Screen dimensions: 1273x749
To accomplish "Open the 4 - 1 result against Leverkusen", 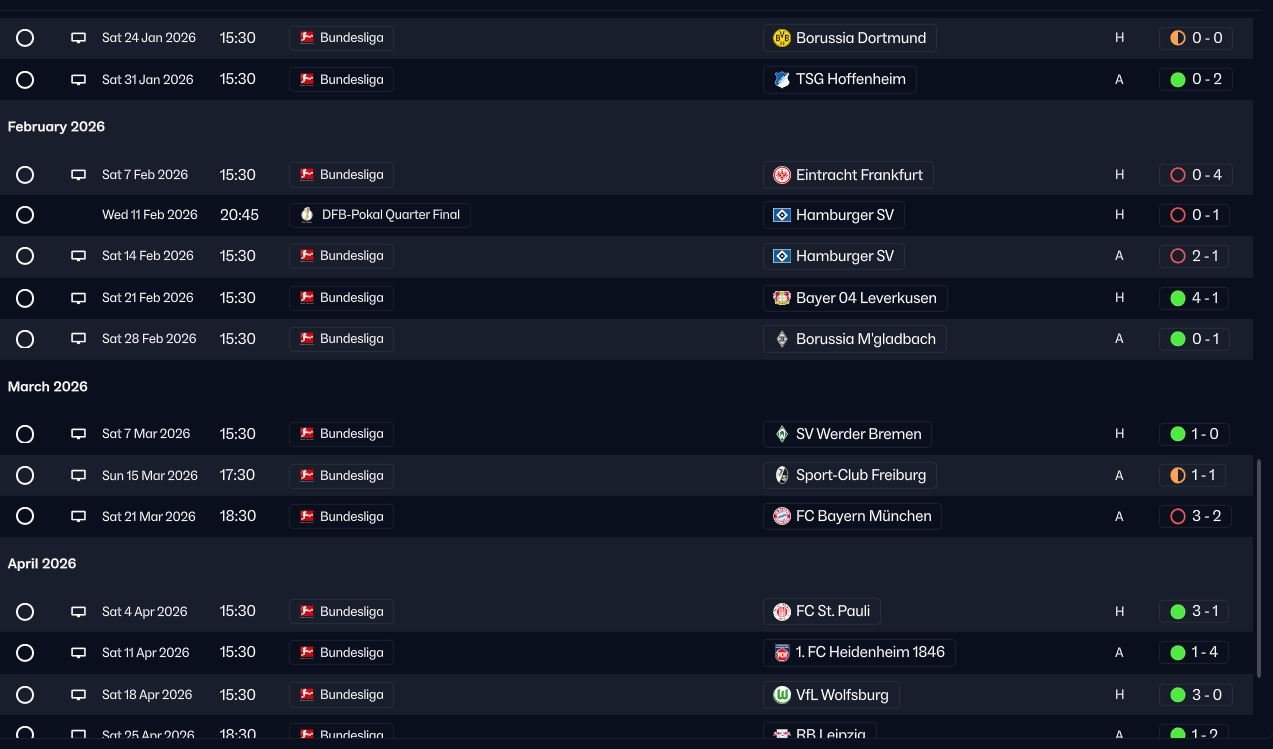I will tap(1195, 298).
